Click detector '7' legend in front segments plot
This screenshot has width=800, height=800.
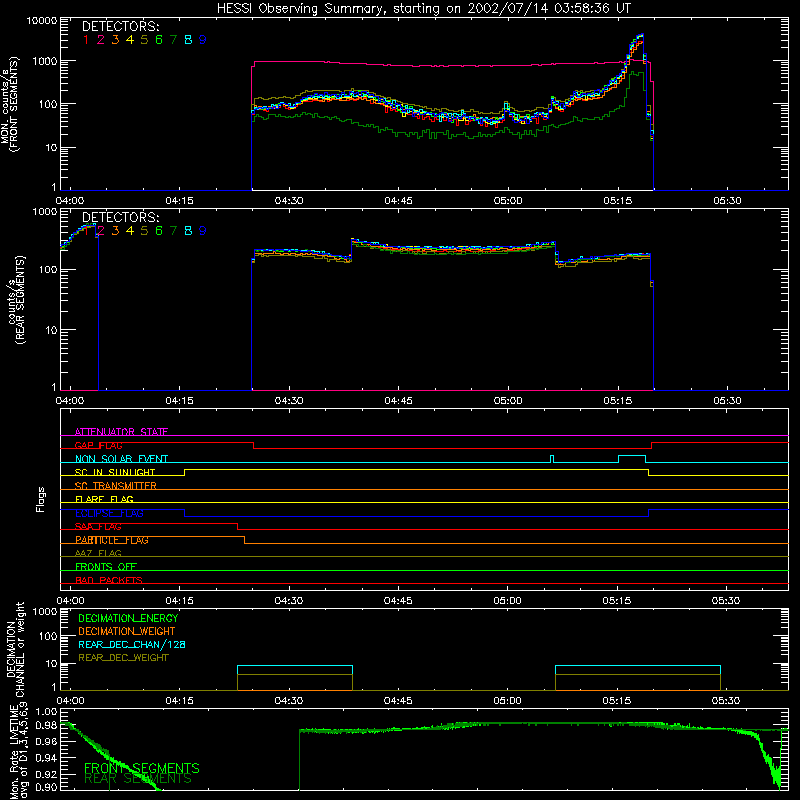(173, 40)
